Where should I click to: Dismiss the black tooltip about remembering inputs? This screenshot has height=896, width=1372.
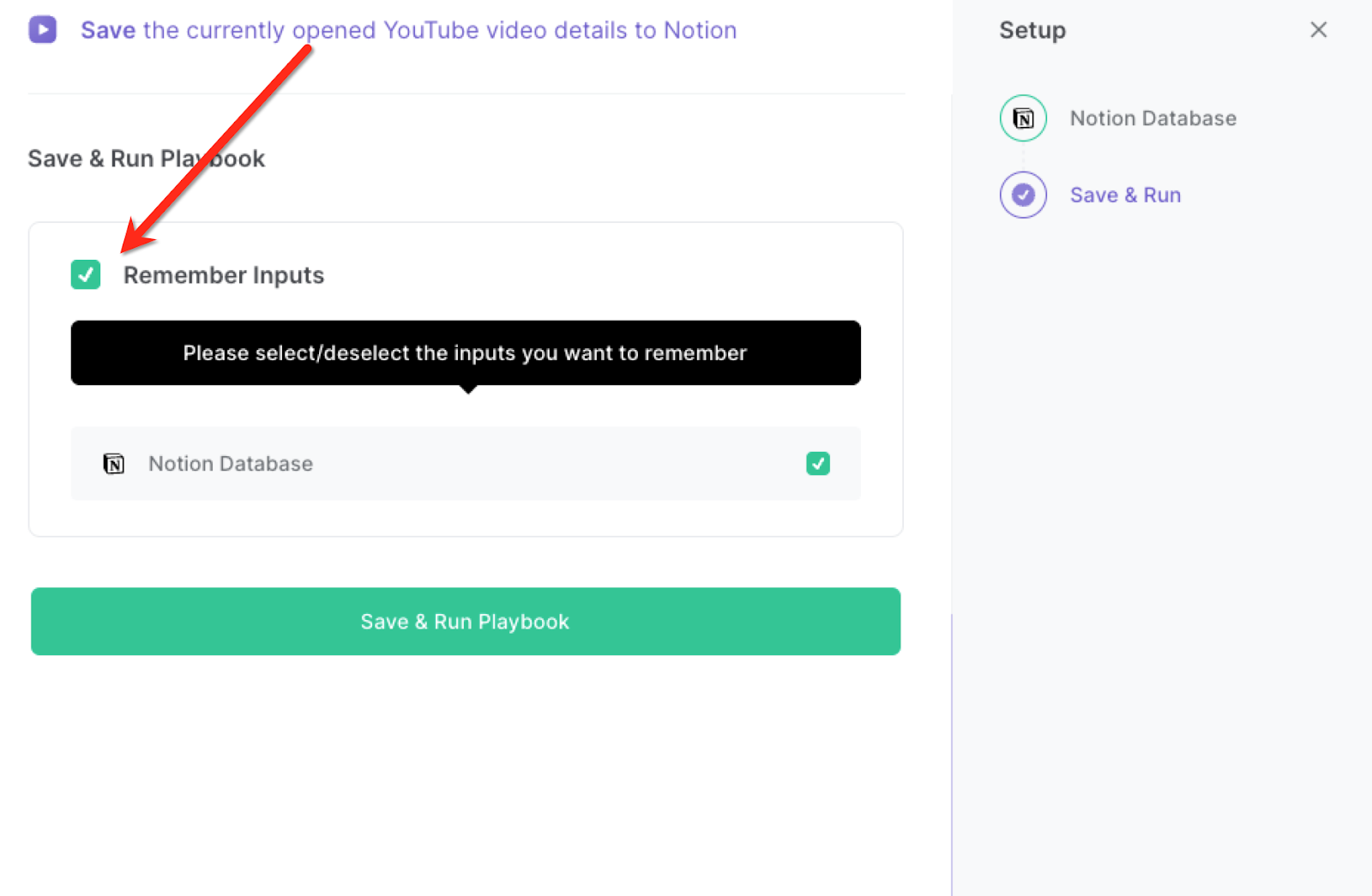pyautogui.click(x=465, y=352)
